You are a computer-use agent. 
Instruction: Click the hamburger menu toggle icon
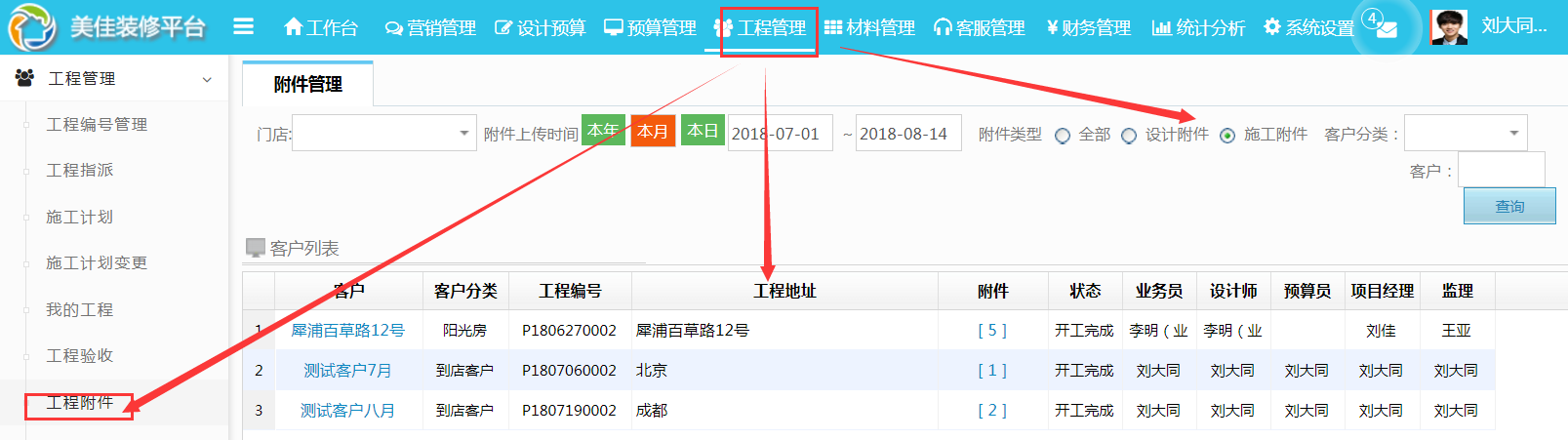tap(243, 26)
